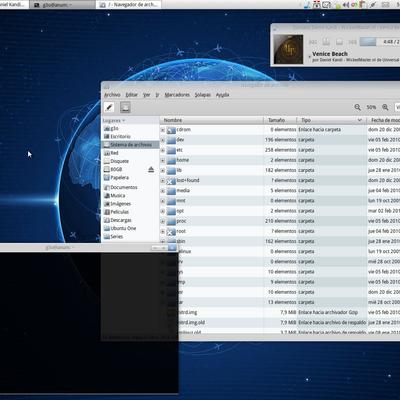
Task: Expand the lib folder row
Action: pos(163,171)
